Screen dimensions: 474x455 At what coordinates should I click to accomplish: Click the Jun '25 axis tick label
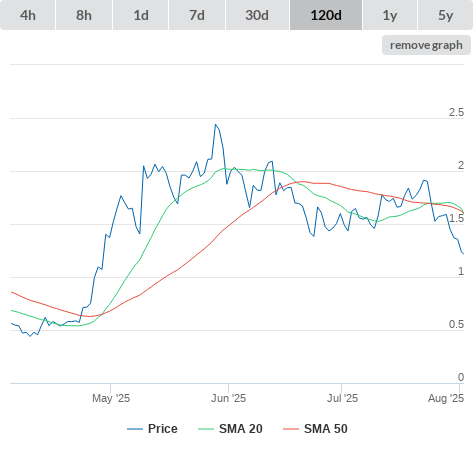point(228,398)
